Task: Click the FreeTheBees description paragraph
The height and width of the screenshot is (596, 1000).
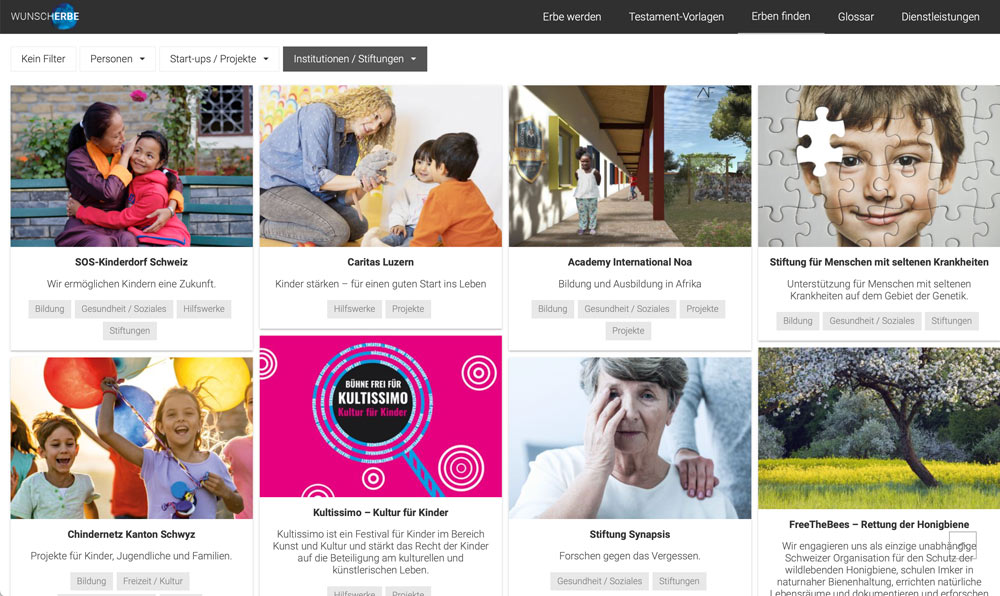Action: coord(879,569)
